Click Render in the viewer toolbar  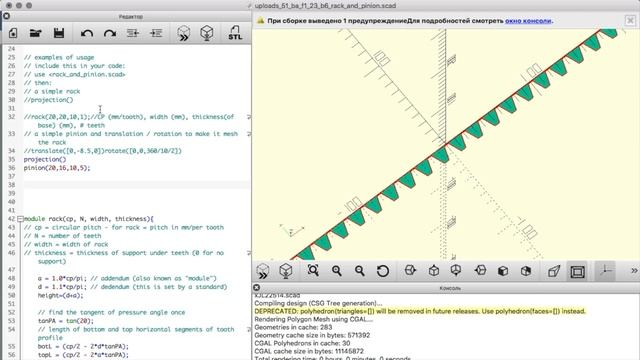tap(286, 271)
